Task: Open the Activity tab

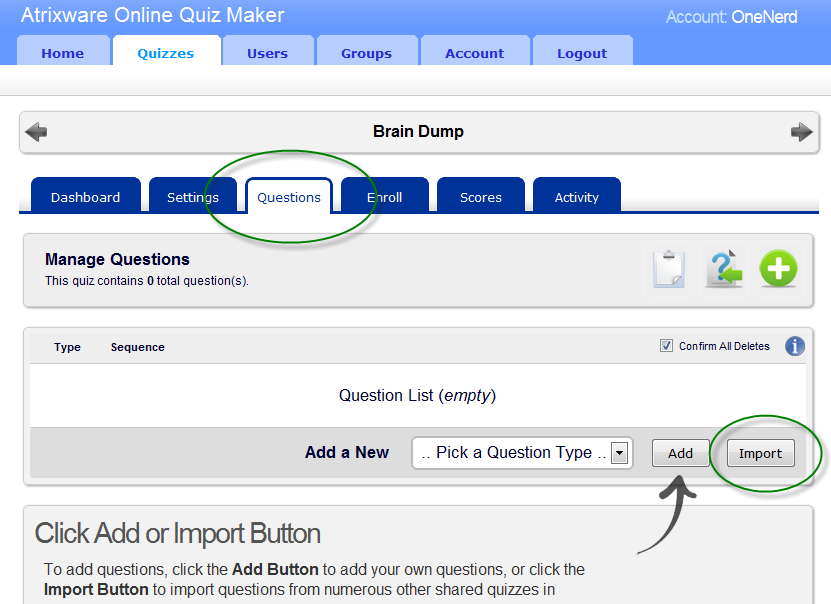Action: pos(577,196)
